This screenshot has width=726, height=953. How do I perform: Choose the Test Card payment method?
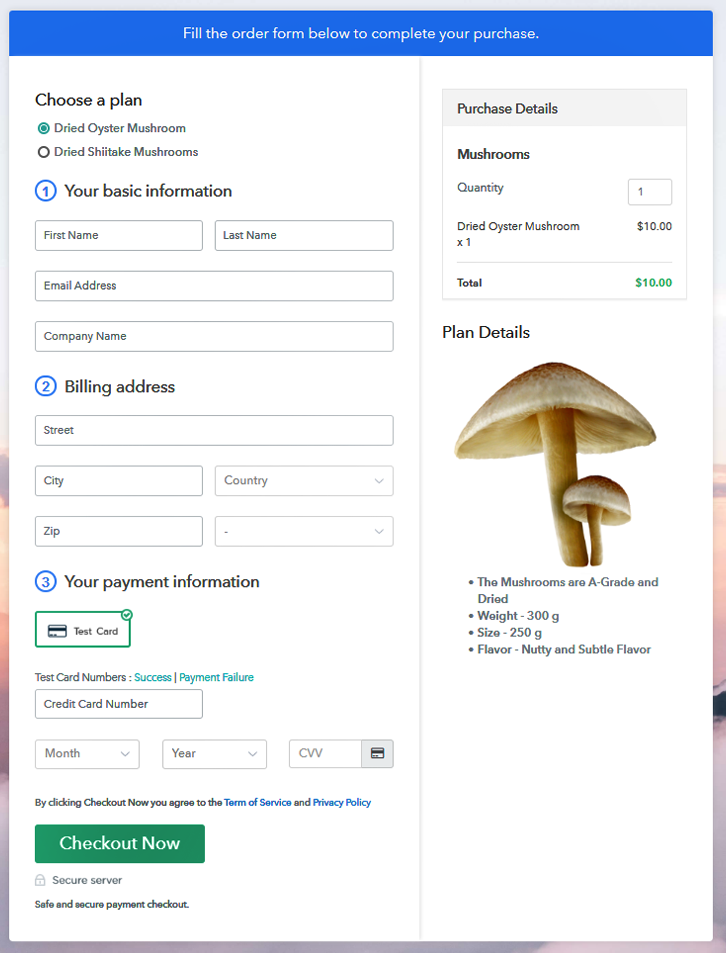pyautogui.click(x=83, y=630)
